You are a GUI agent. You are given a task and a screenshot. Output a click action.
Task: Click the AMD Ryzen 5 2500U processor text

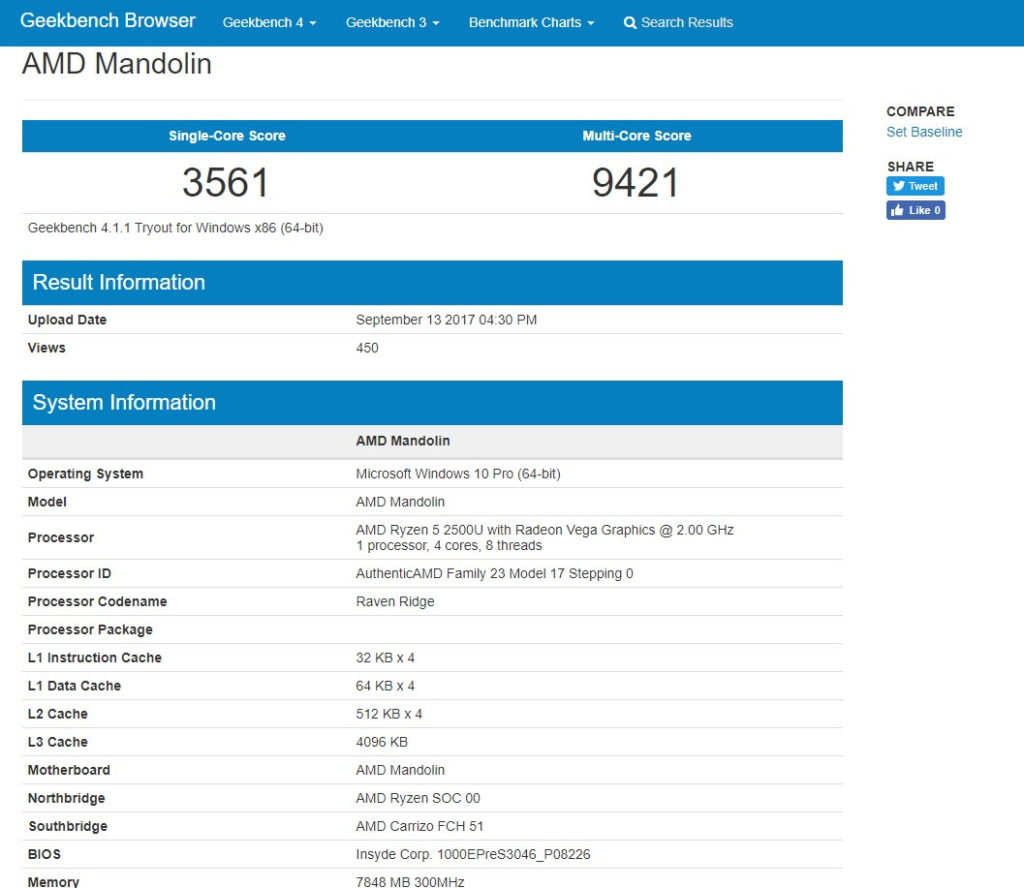(544, 530)
